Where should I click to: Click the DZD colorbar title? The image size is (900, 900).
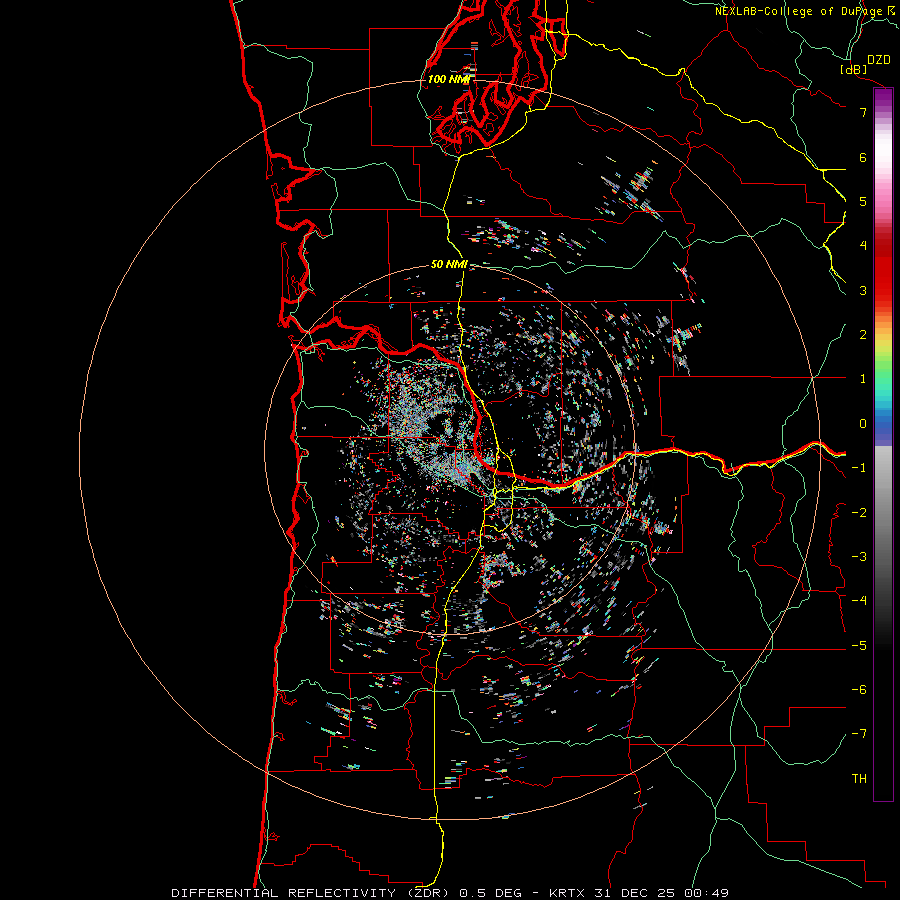878,60
